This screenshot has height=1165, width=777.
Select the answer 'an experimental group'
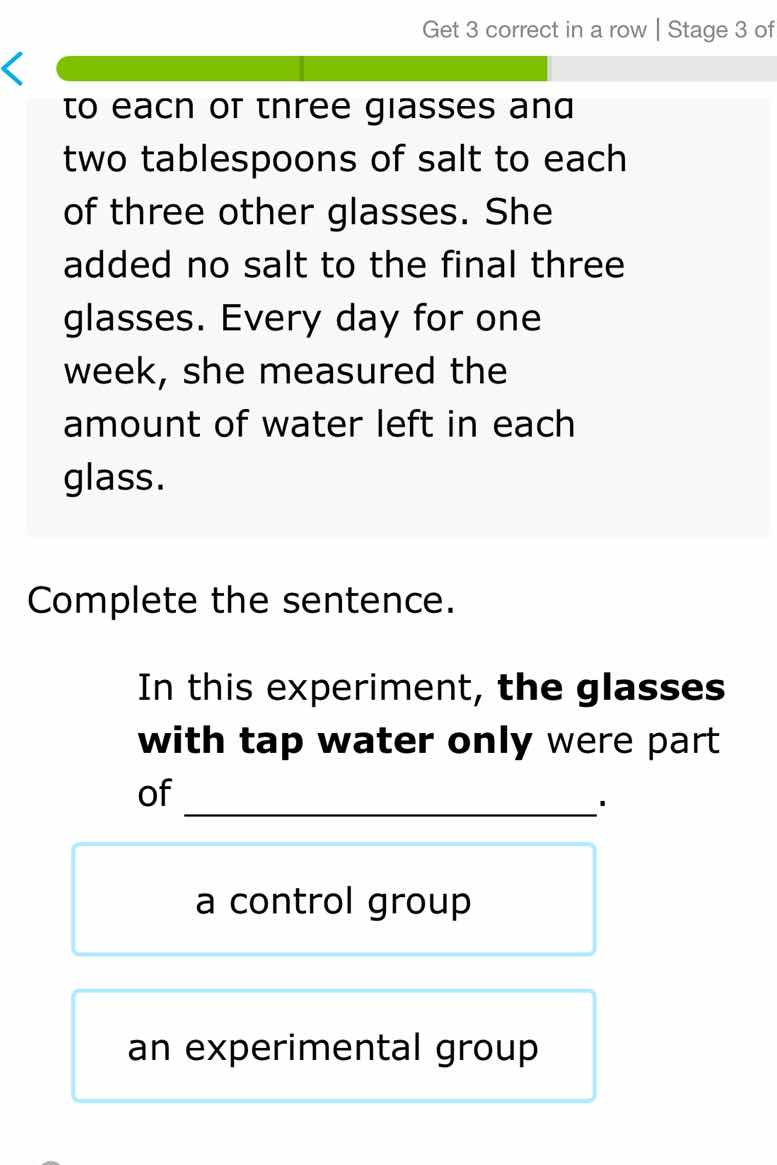333,1046
